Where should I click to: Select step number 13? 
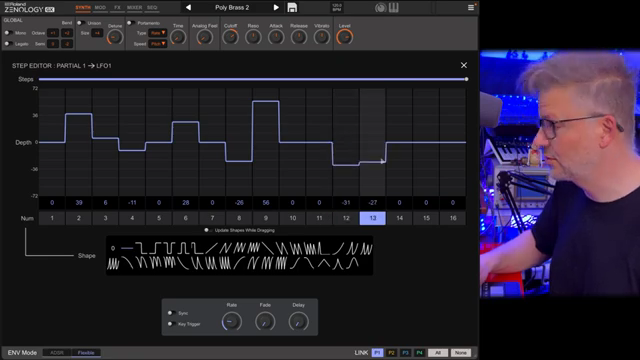pos(373,218)
